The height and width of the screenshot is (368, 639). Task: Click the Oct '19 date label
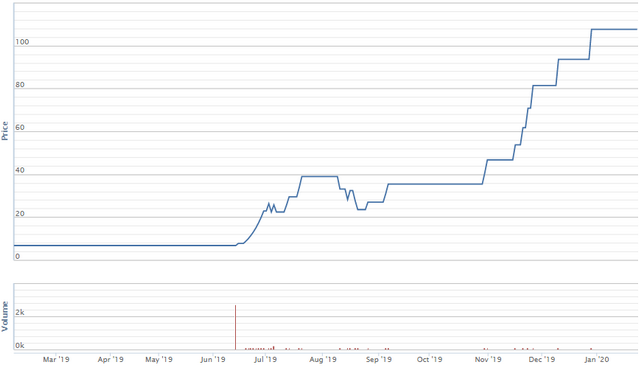click(x=430, y=359)
